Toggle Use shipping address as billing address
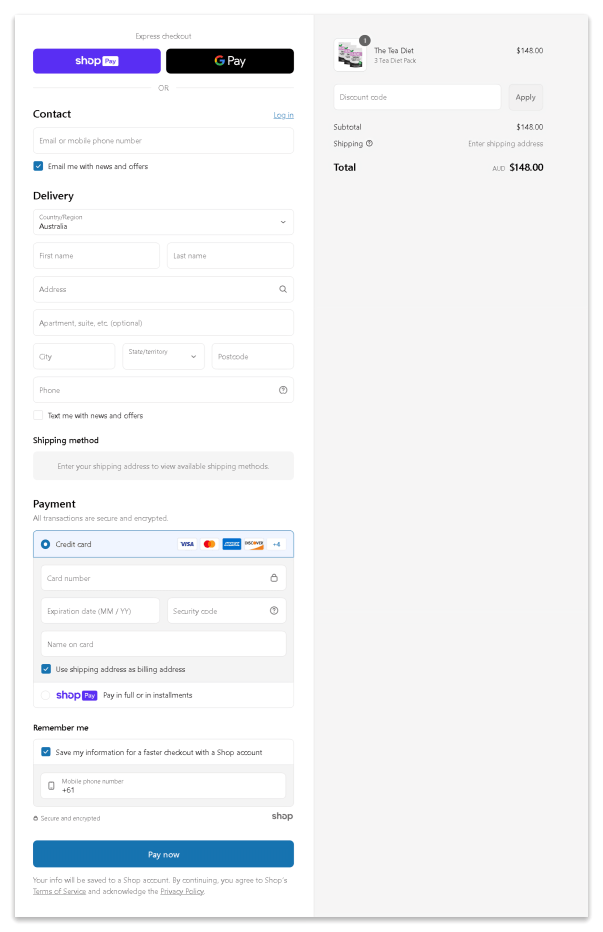 pyautogui.click(x=46, y=669)
